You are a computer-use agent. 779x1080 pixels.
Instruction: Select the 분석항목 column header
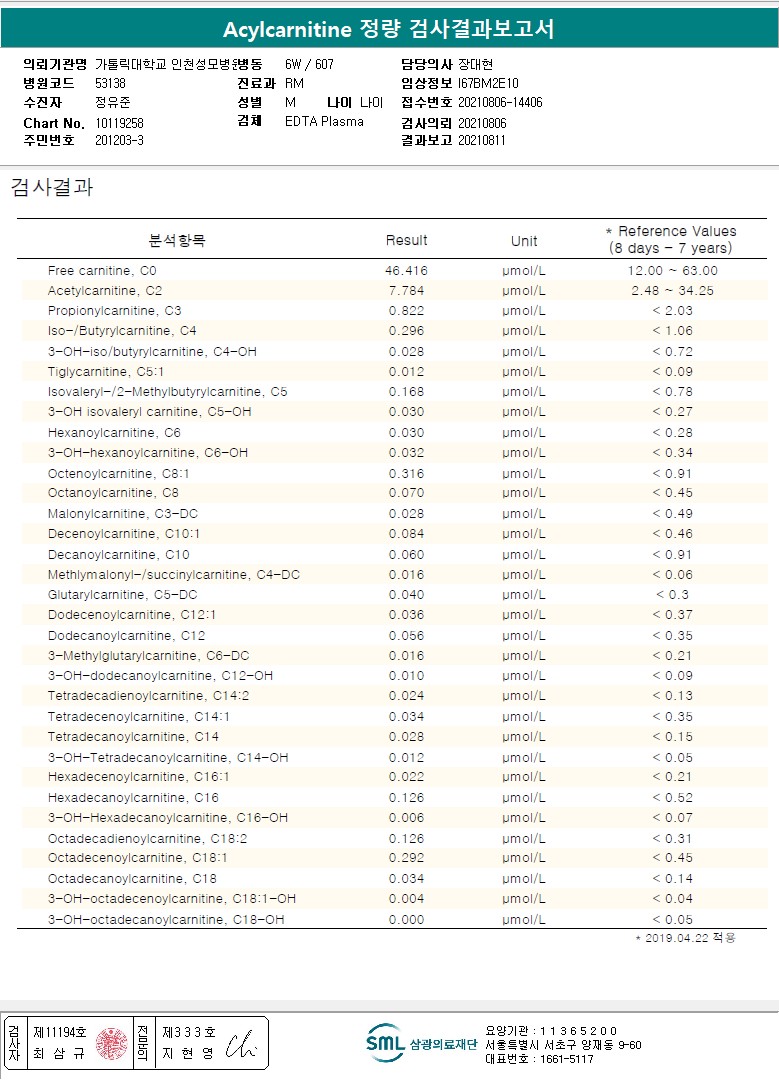coord(177,240)
